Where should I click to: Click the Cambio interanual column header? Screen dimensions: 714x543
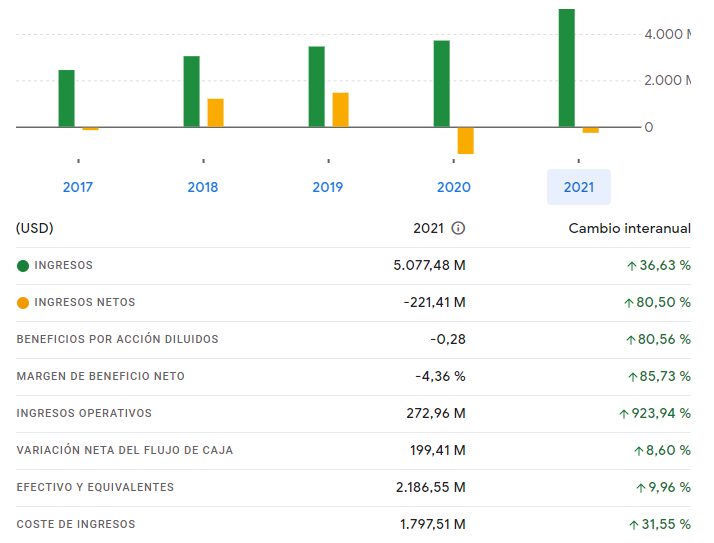tap(629, 228)
